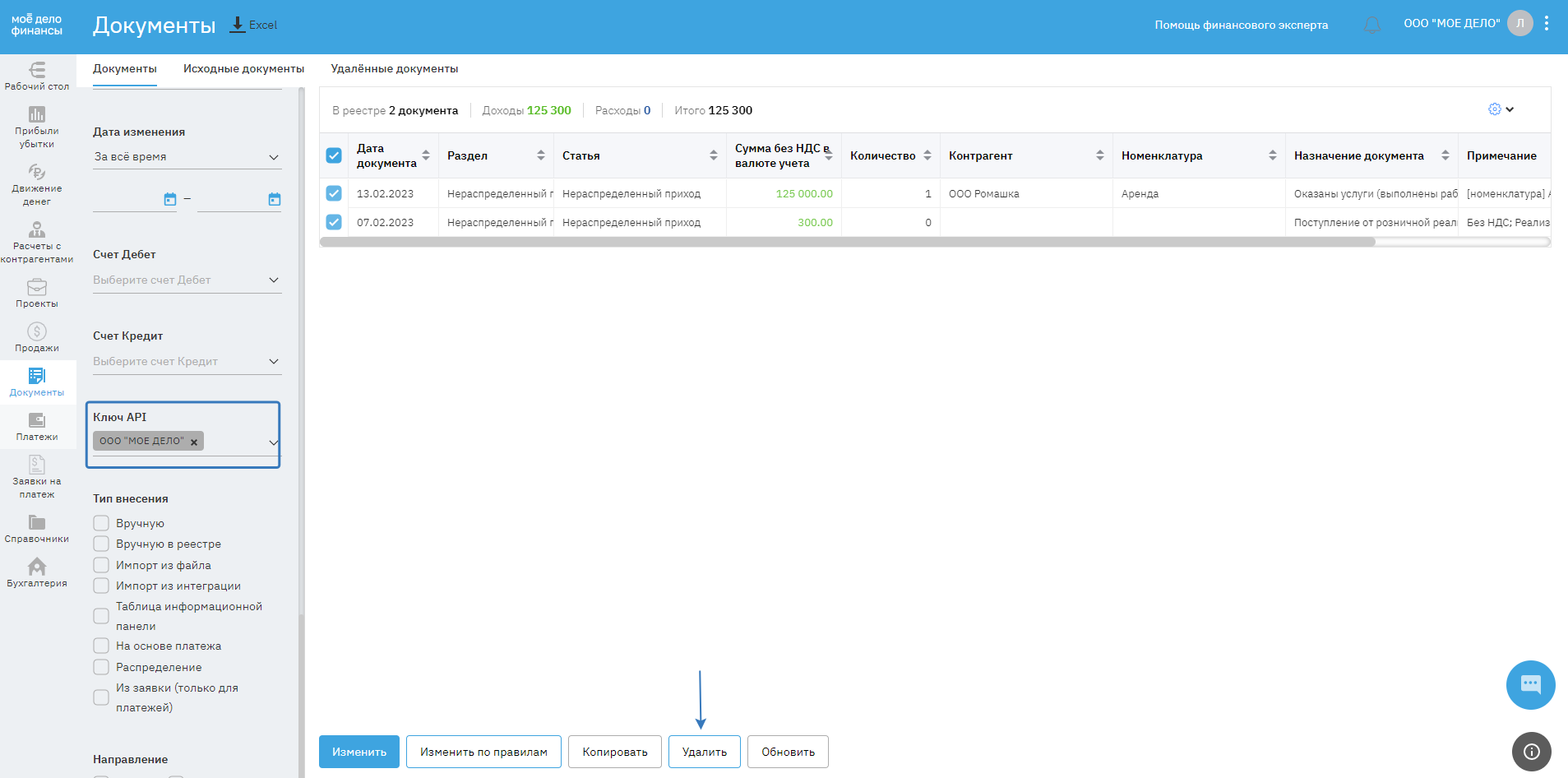Click the Удалить button
The width and height of the screenshot is (1568, 778).
[704, 752]
